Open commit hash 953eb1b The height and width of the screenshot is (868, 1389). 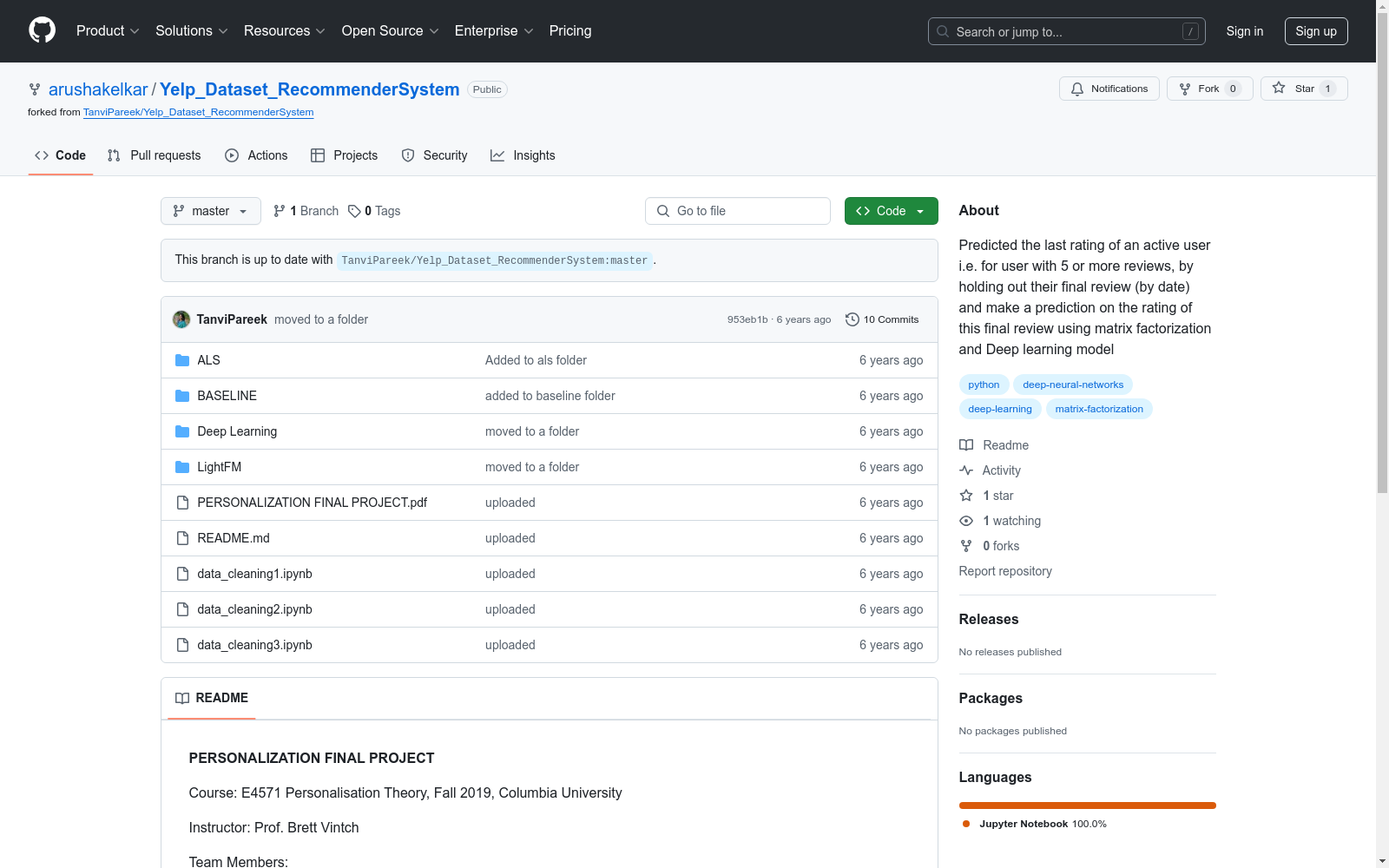click(x=747, y=319)
